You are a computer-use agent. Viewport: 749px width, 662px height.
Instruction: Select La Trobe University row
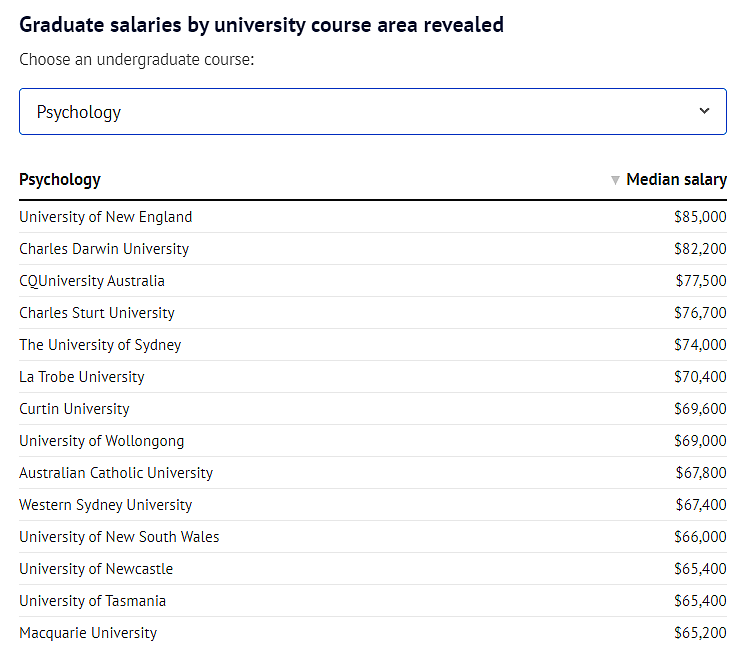[373, 377]
